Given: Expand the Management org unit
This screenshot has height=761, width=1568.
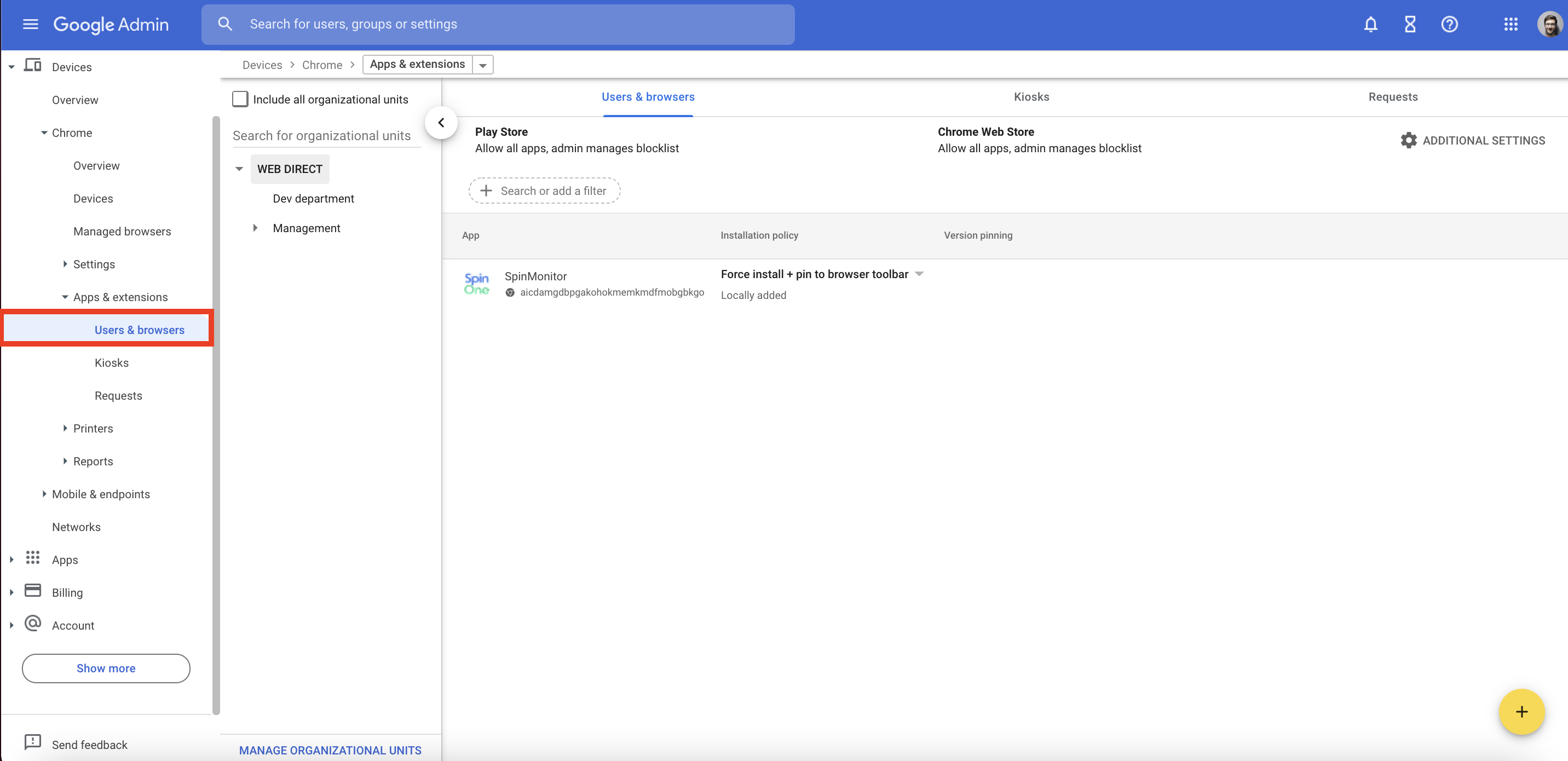Looking at the screenshot, I should (255, 228).
